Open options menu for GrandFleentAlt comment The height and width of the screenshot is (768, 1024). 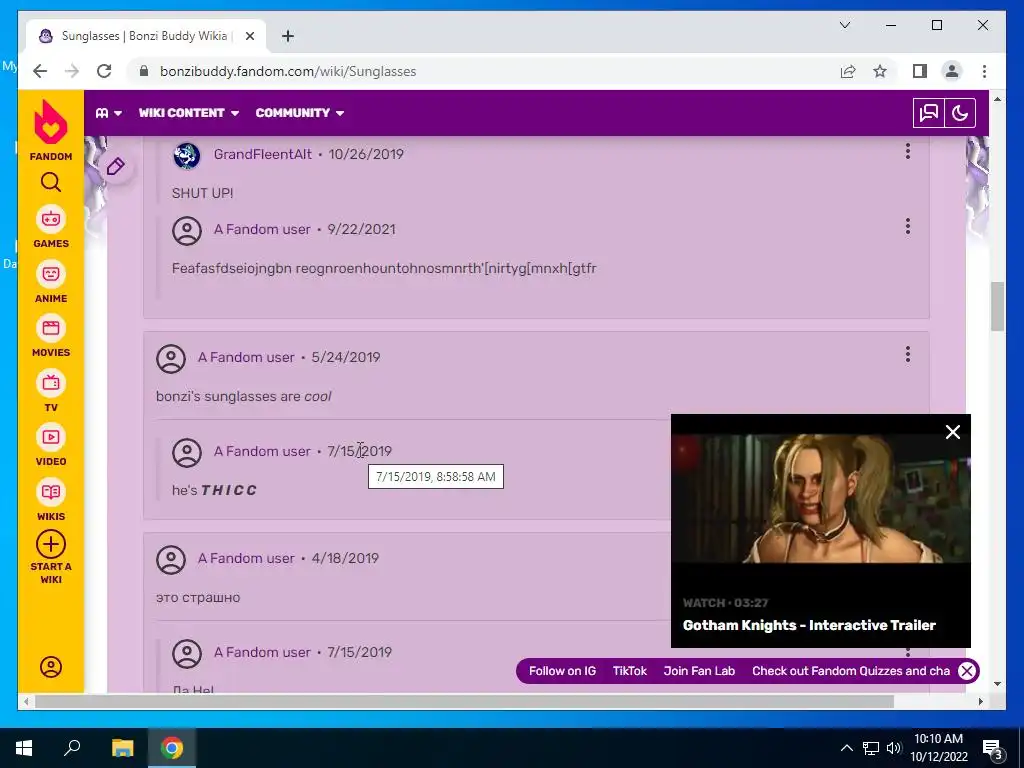pos(908,152)
